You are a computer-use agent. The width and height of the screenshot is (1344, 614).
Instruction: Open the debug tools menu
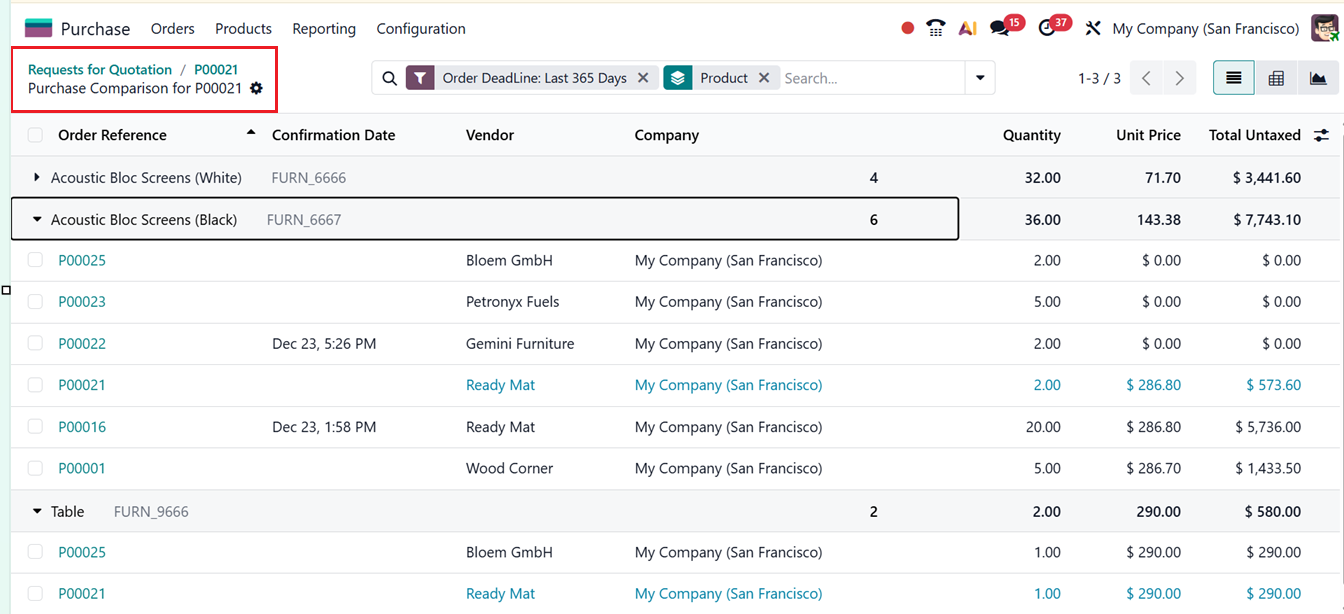click(x=1093, y=27)
